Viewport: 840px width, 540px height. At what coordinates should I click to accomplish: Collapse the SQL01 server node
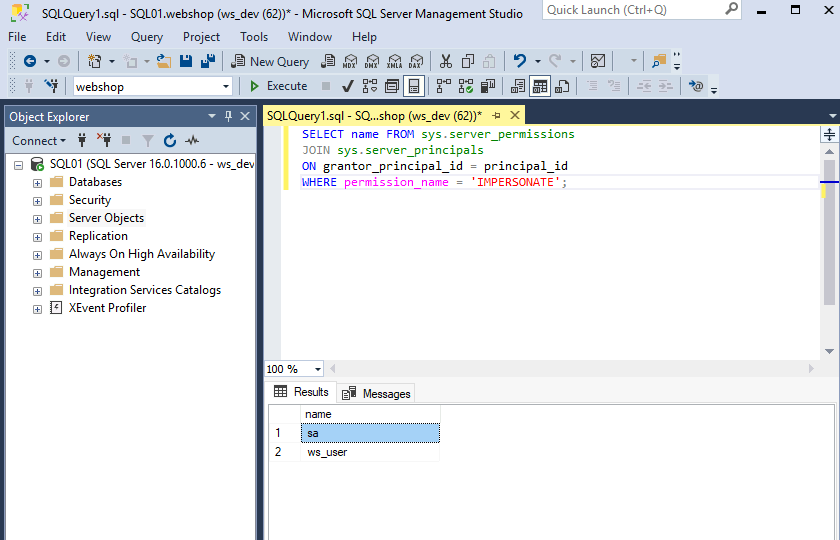pos(18,165)
